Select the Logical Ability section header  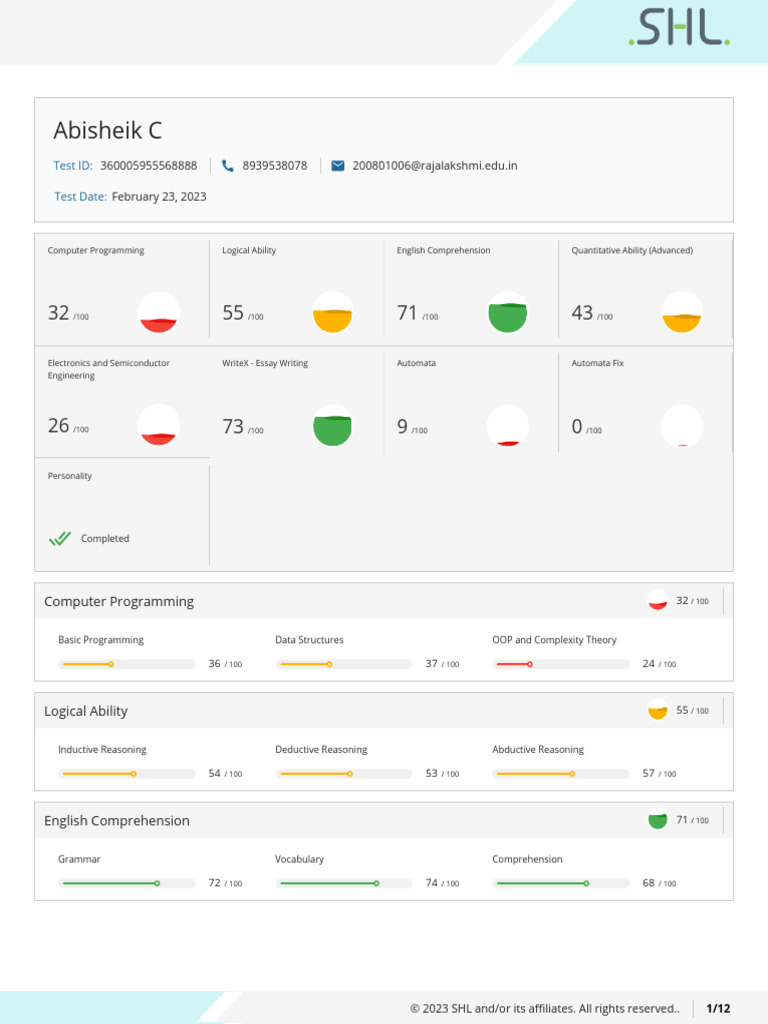point(86,711)
